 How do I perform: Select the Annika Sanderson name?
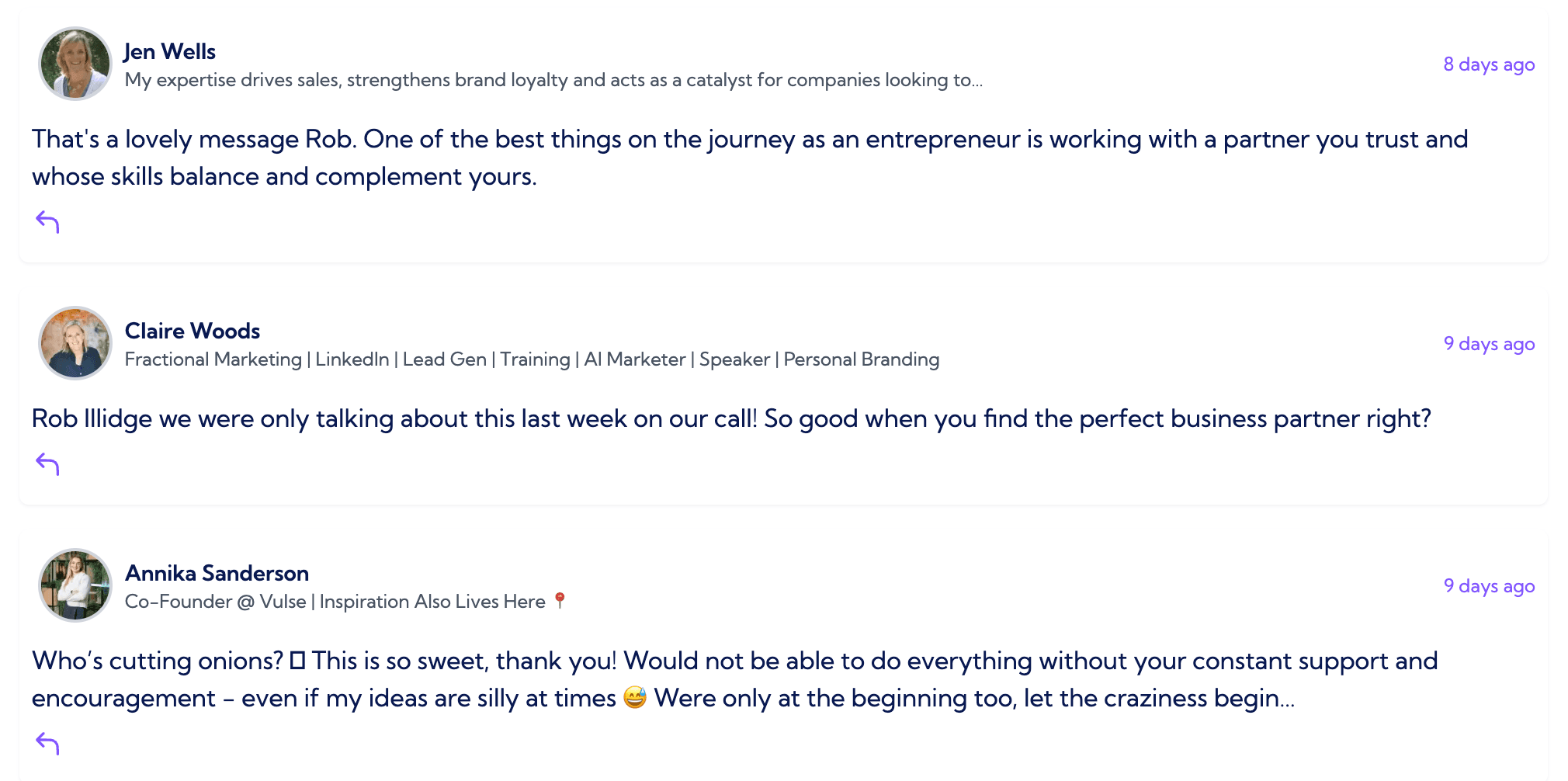click(217, 573)
